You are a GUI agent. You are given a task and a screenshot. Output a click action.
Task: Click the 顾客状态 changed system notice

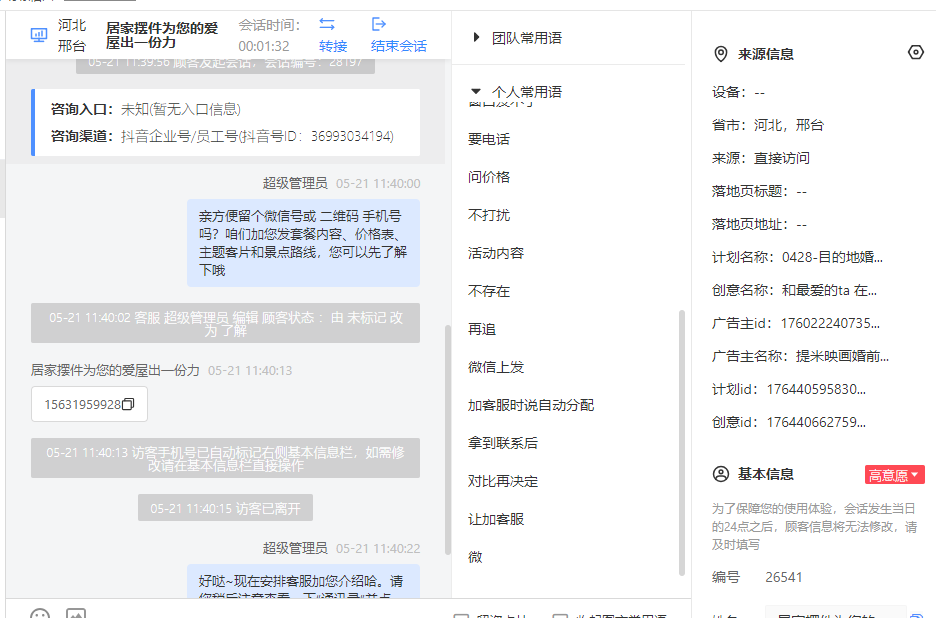coord(225,323)
